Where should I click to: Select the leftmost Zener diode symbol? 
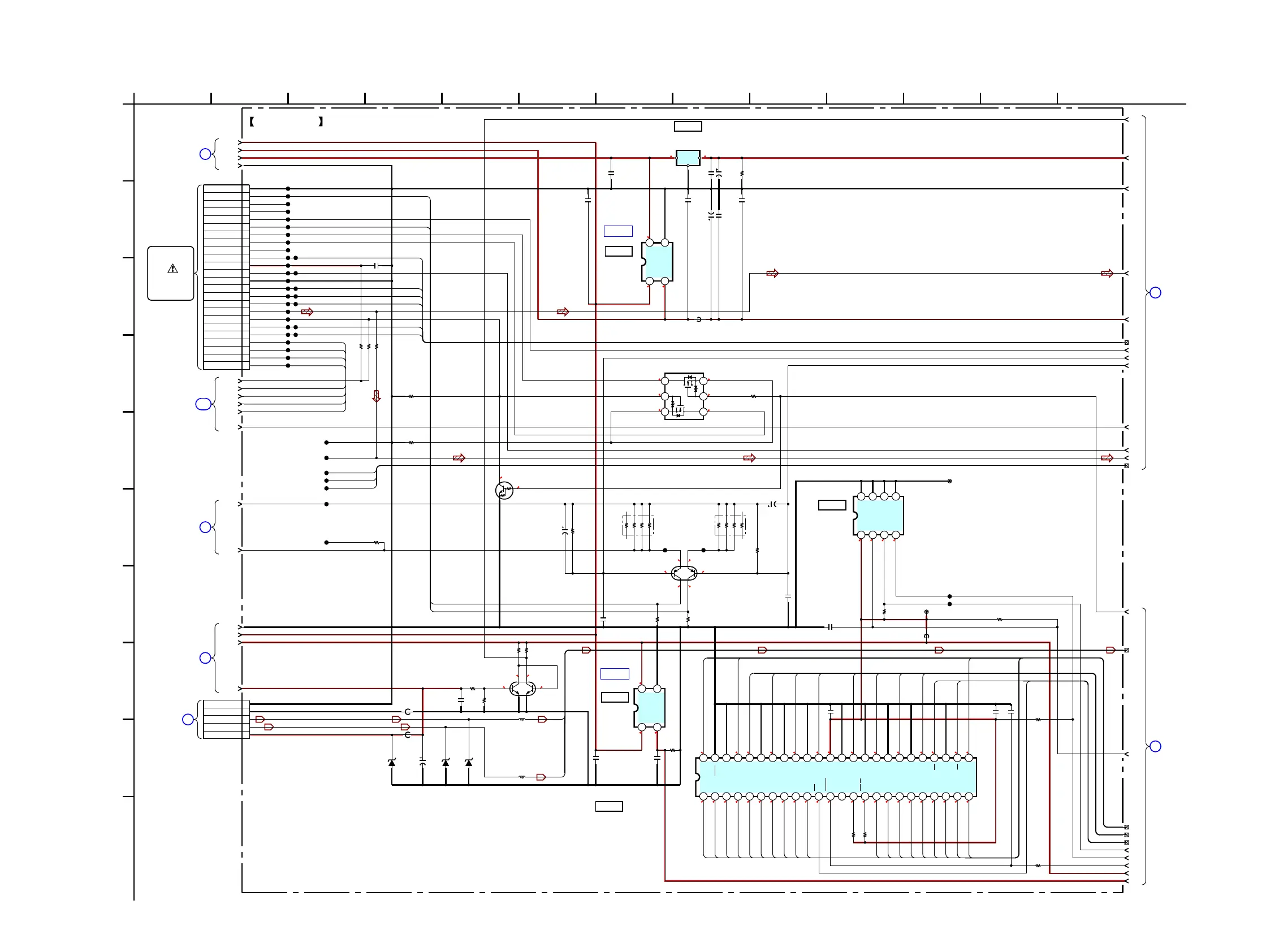[x=391, y=763]
